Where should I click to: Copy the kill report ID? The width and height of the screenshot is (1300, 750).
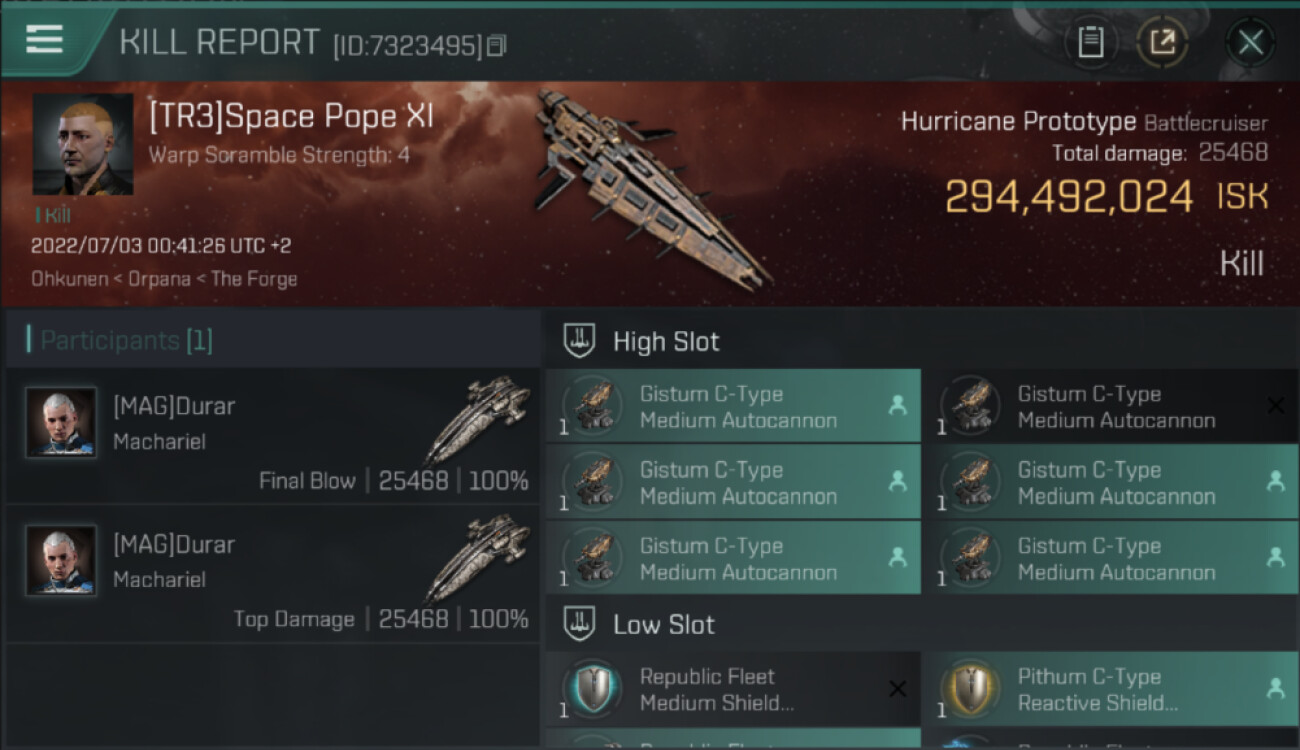[x=497, y=45]
